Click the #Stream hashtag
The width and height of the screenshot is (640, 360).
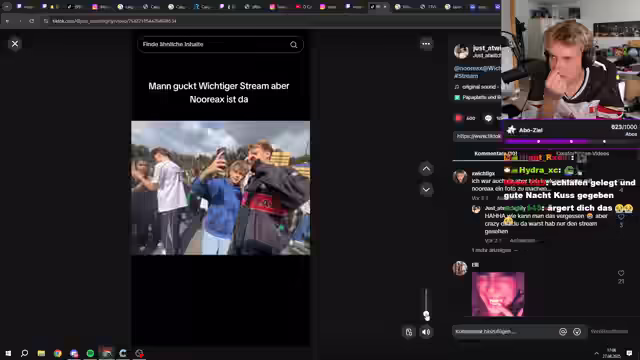click(x=466, y=76)
